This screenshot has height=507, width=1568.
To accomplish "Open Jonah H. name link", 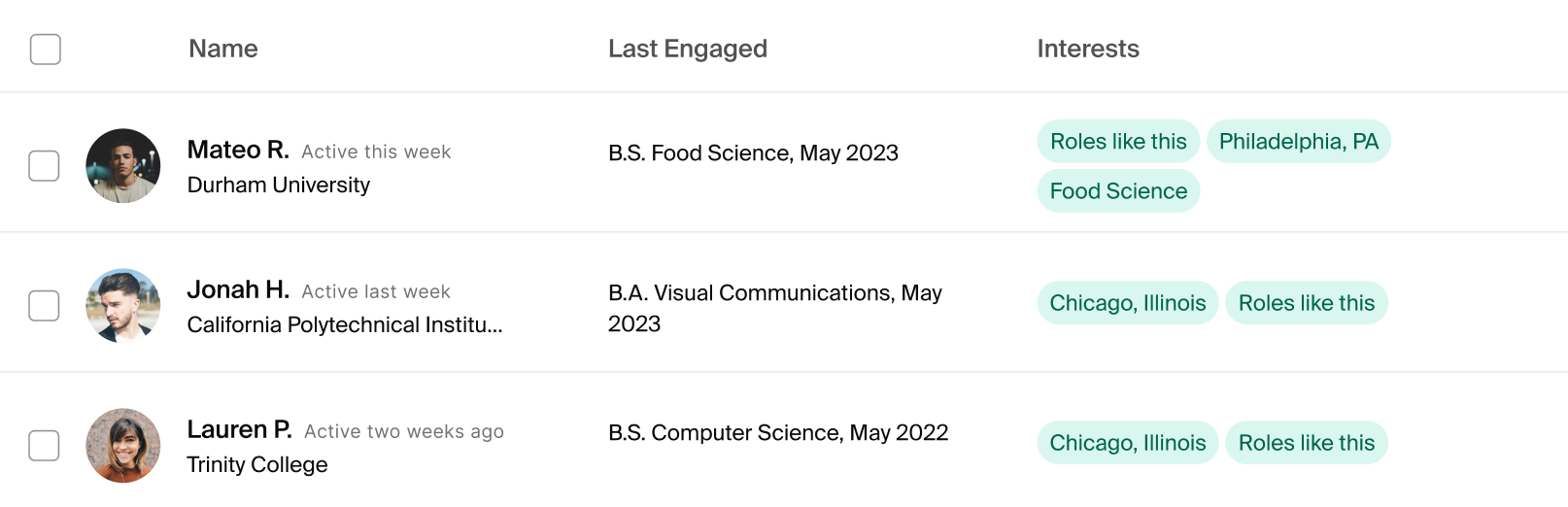I will 238,290.
